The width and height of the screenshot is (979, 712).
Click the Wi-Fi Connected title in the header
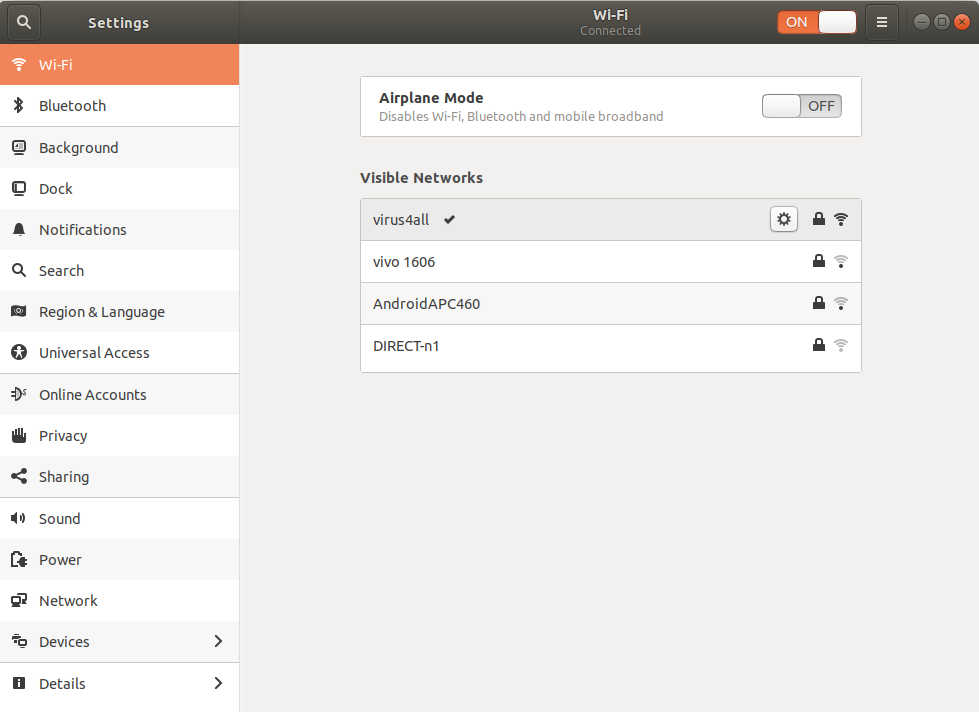point(610,21)
